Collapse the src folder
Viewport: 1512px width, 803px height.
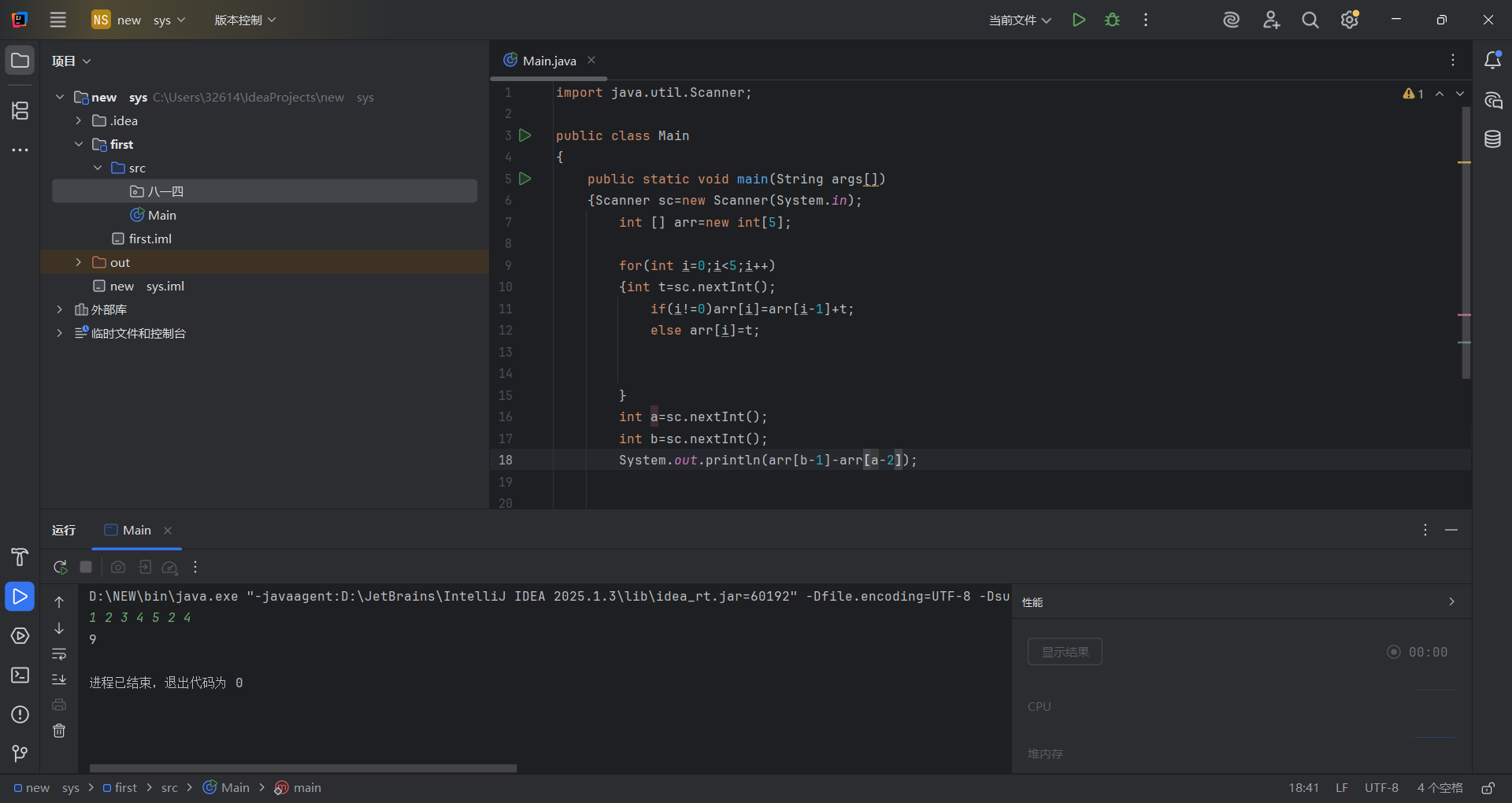pos(98,168)
